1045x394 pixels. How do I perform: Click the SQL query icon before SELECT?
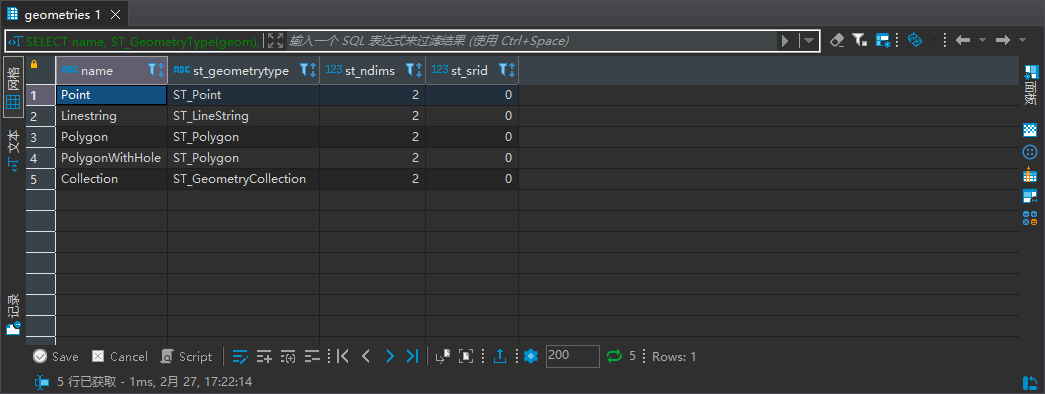point(15,41)
